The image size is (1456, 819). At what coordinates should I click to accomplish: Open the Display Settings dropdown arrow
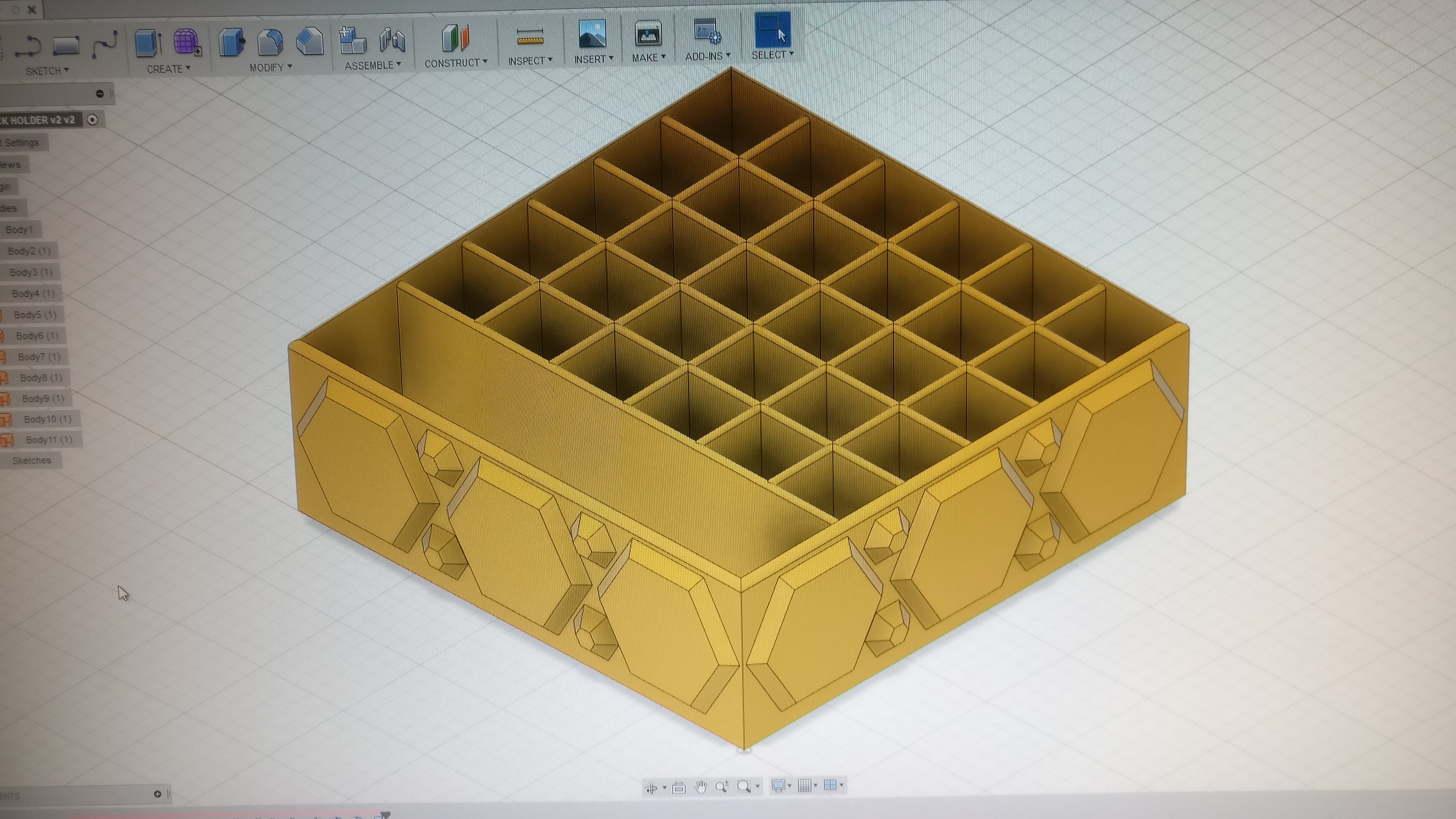coord(790,785)
